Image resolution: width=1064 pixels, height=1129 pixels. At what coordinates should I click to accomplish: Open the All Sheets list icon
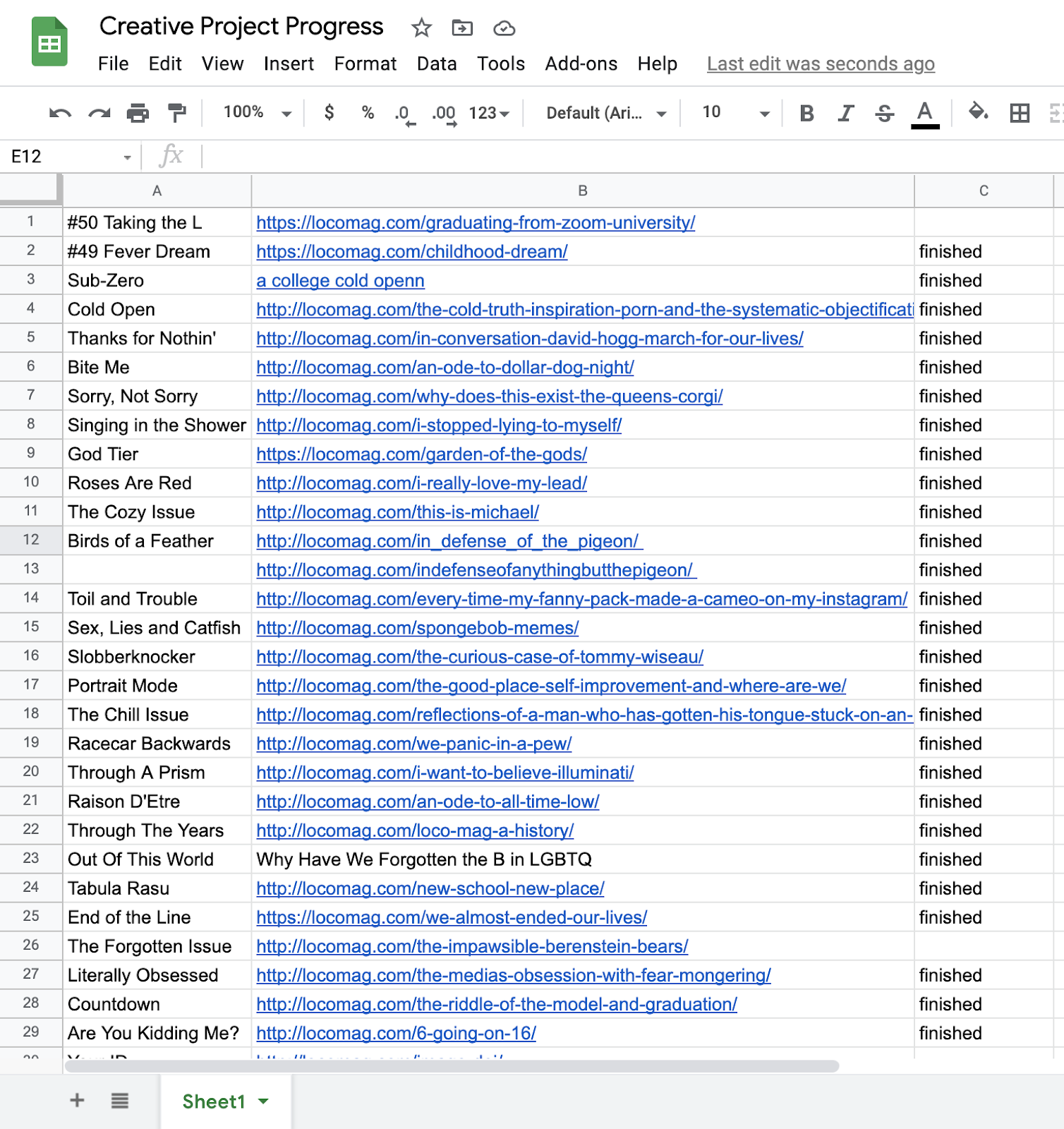120,1100
